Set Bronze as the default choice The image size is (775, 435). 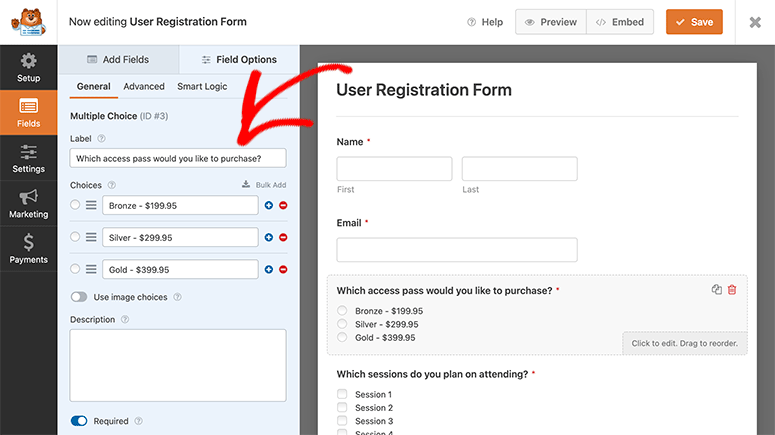coord(75,205)
